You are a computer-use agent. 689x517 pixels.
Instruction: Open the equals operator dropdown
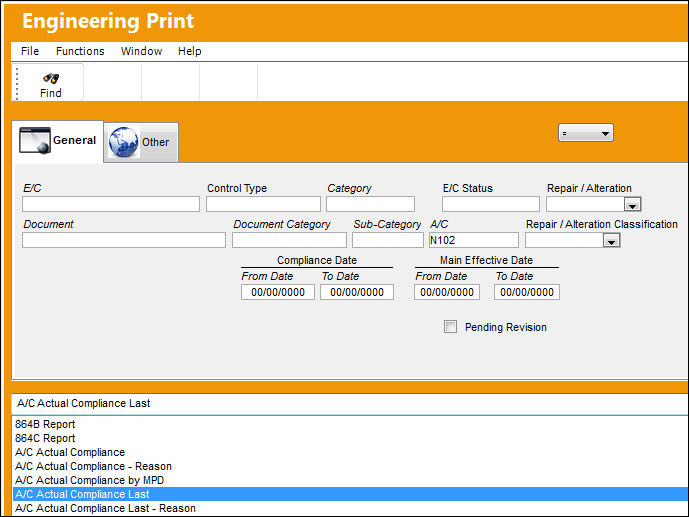point(586,133)
